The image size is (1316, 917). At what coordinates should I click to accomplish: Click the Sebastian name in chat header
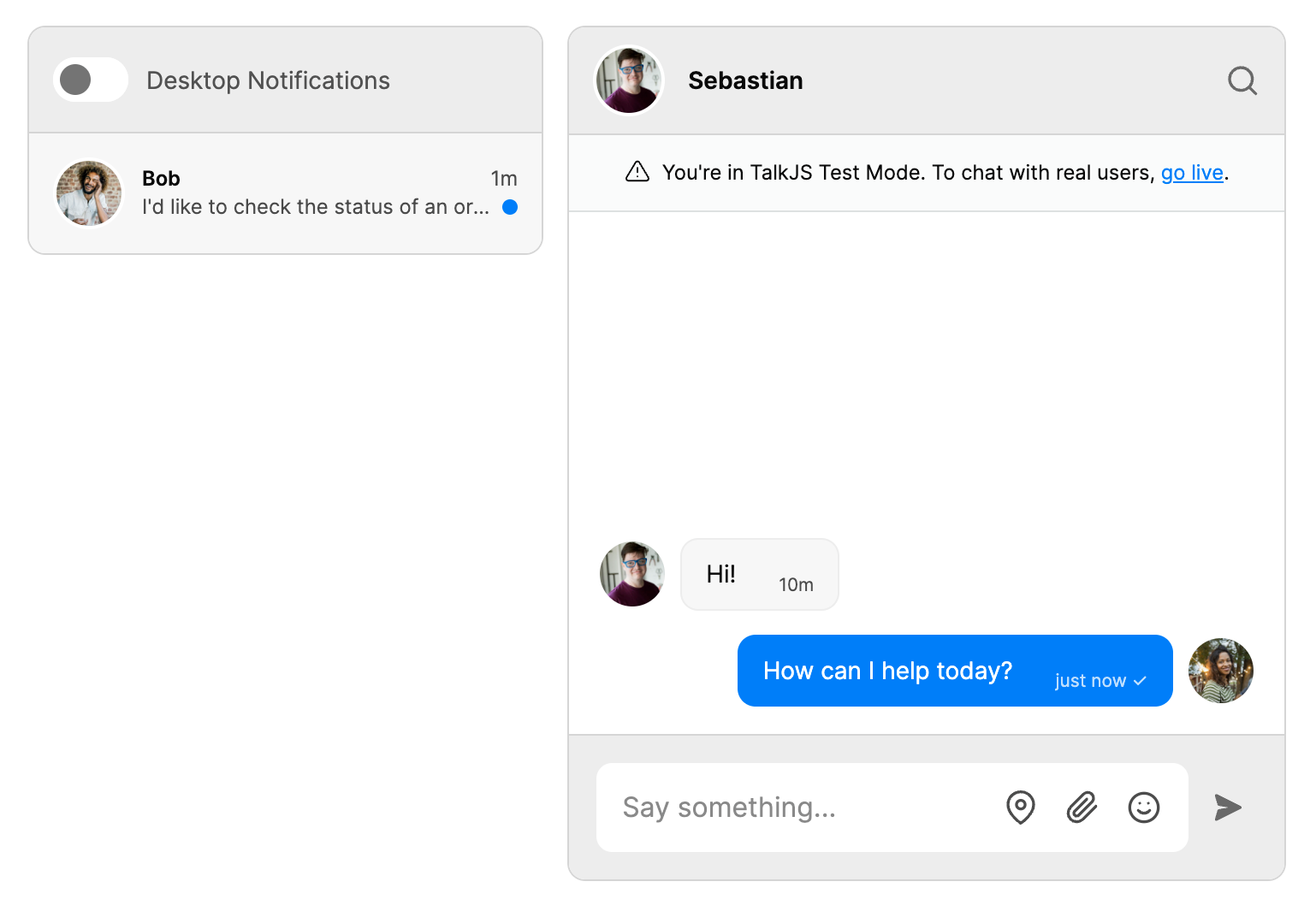click(x=745, y=80)
